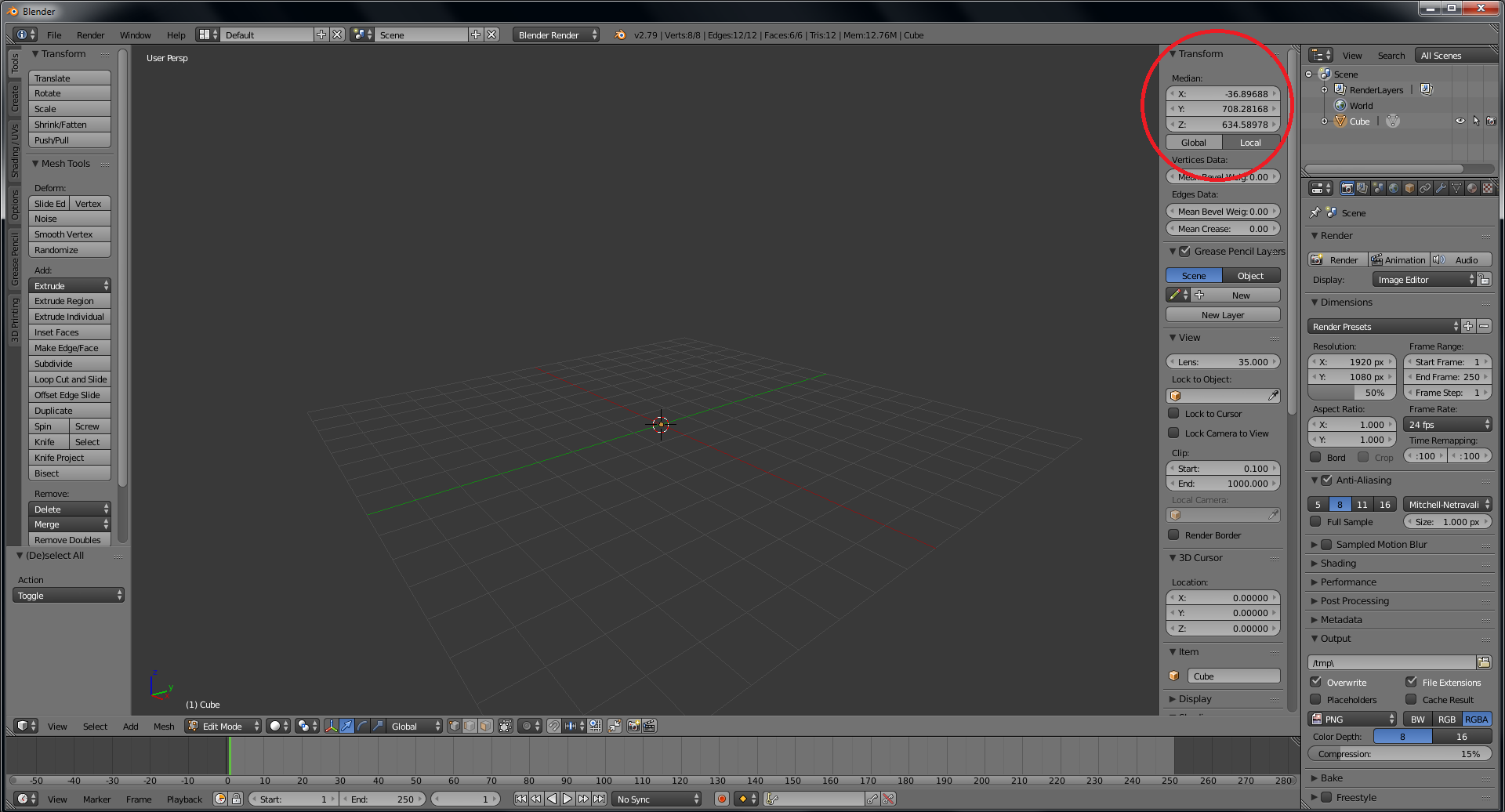
Task: Adjust the resolution 50% scale slider
Action: 1352,392
